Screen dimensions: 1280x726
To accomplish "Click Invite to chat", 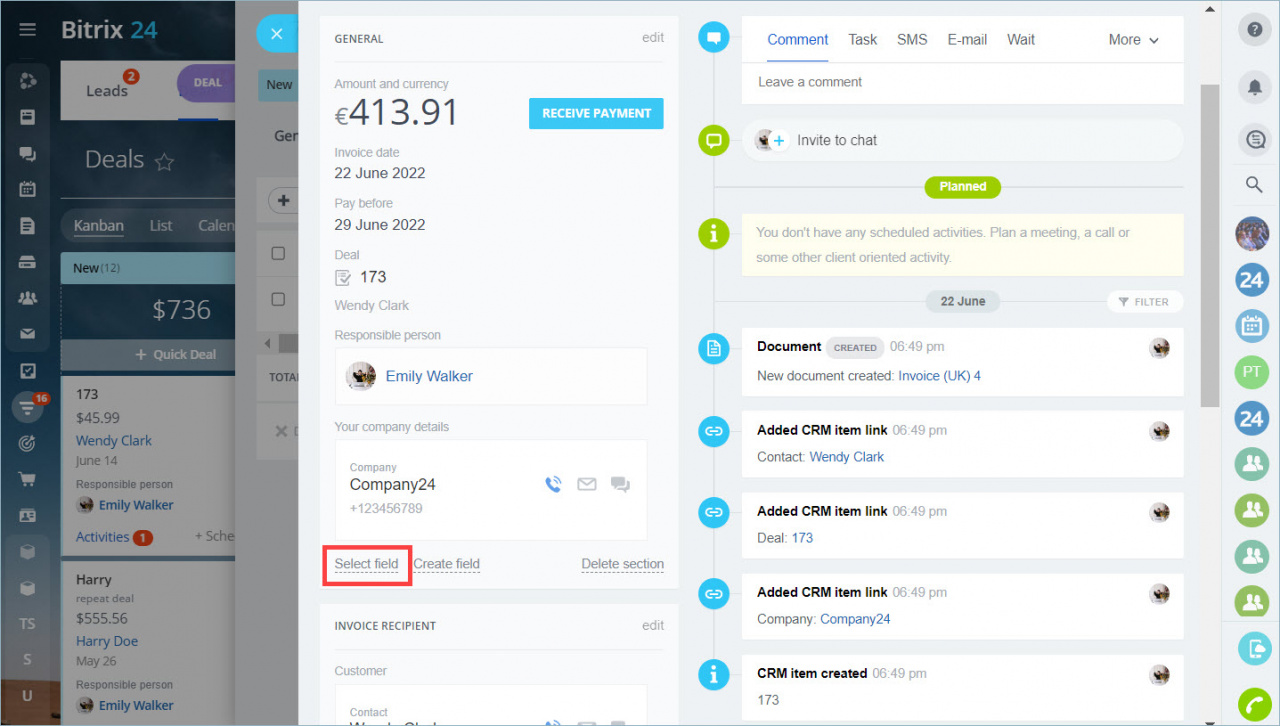I will (x=837, y=141).
